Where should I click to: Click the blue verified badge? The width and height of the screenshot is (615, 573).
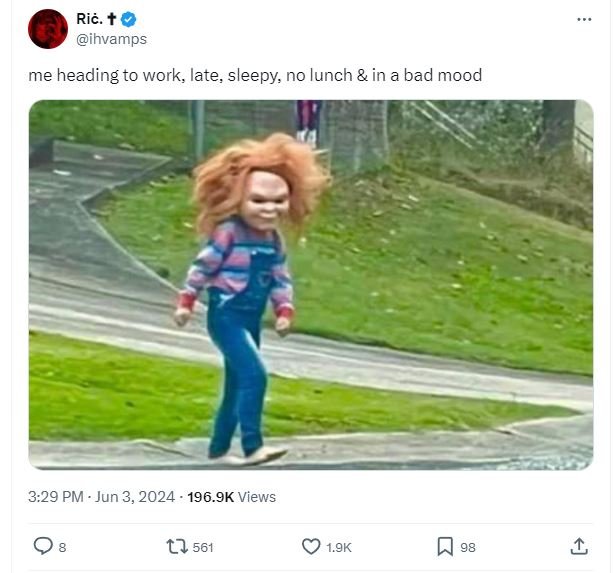129,19
